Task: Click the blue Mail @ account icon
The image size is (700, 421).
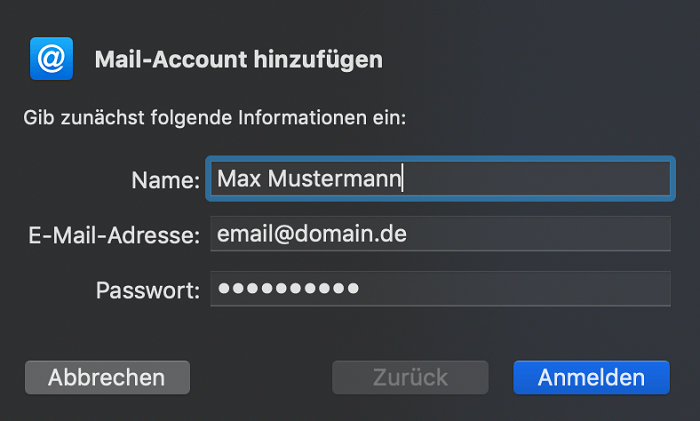Action: (x=51, y=58)
